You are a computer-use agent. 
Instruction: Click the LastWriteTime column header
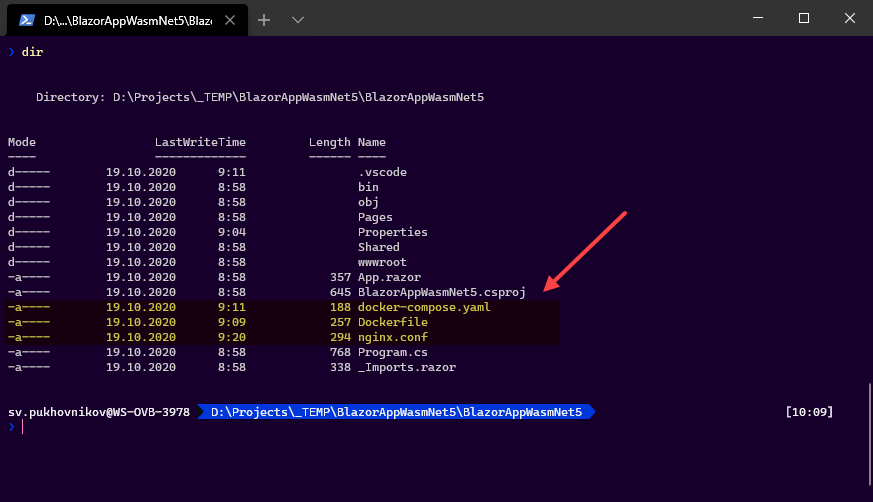pyautogui.click(x=200, y=142)
